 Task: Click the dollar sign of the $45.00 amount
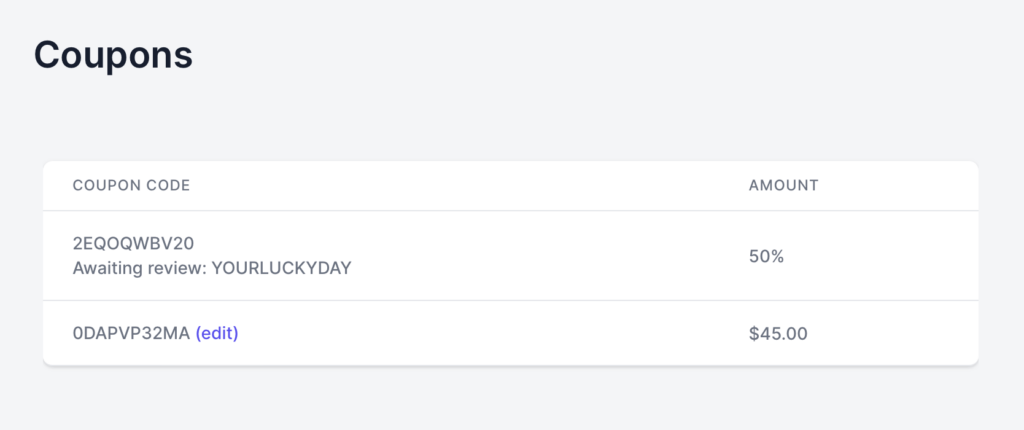click(754, 334)
